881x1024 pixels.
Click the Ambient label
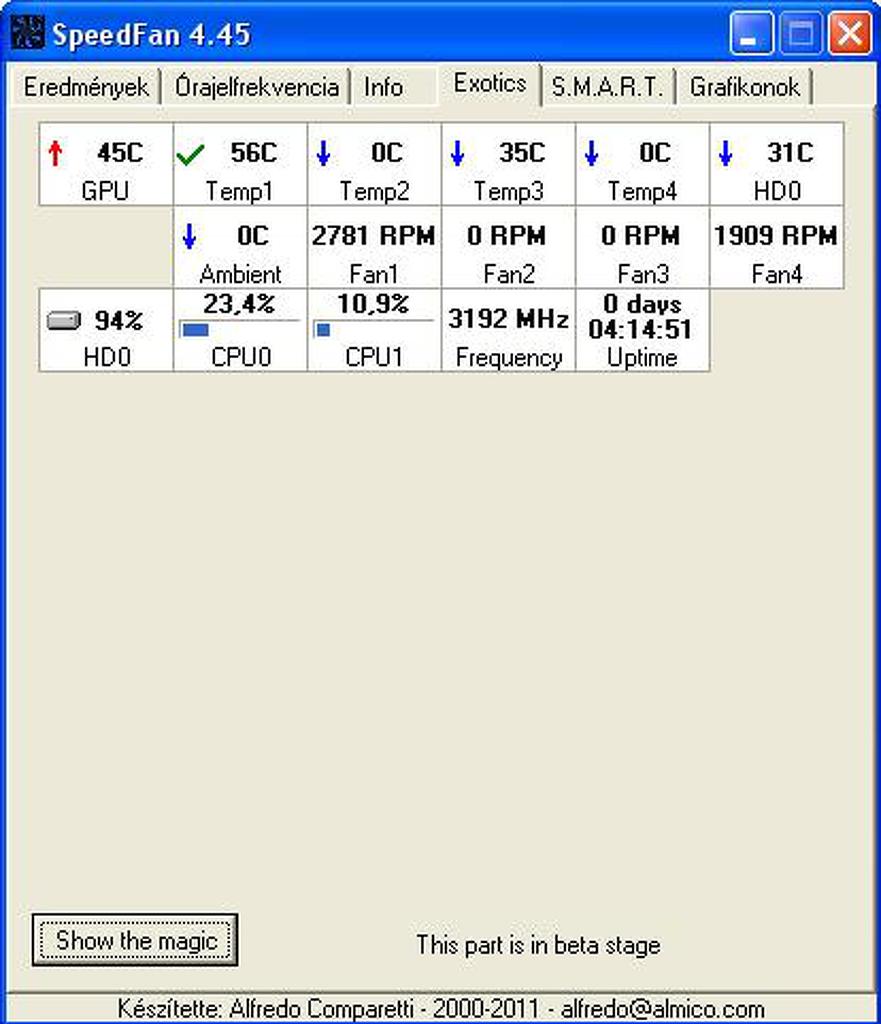[240, 274]
